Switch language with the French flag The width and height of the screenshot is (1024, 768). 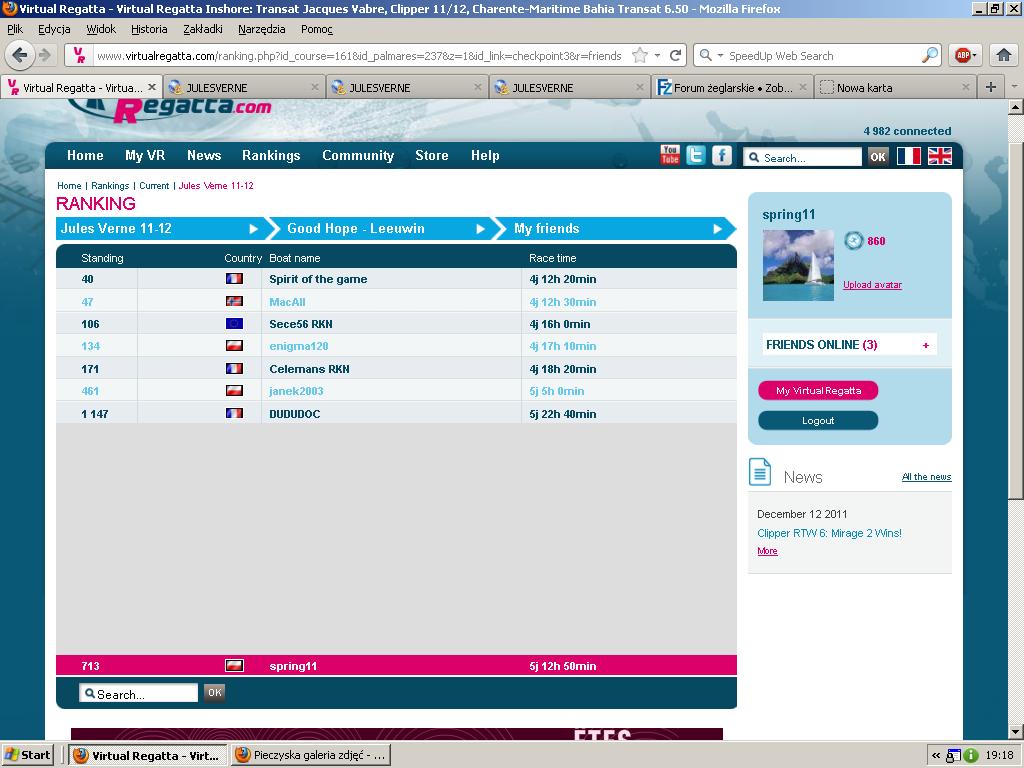tap(908, 156)
